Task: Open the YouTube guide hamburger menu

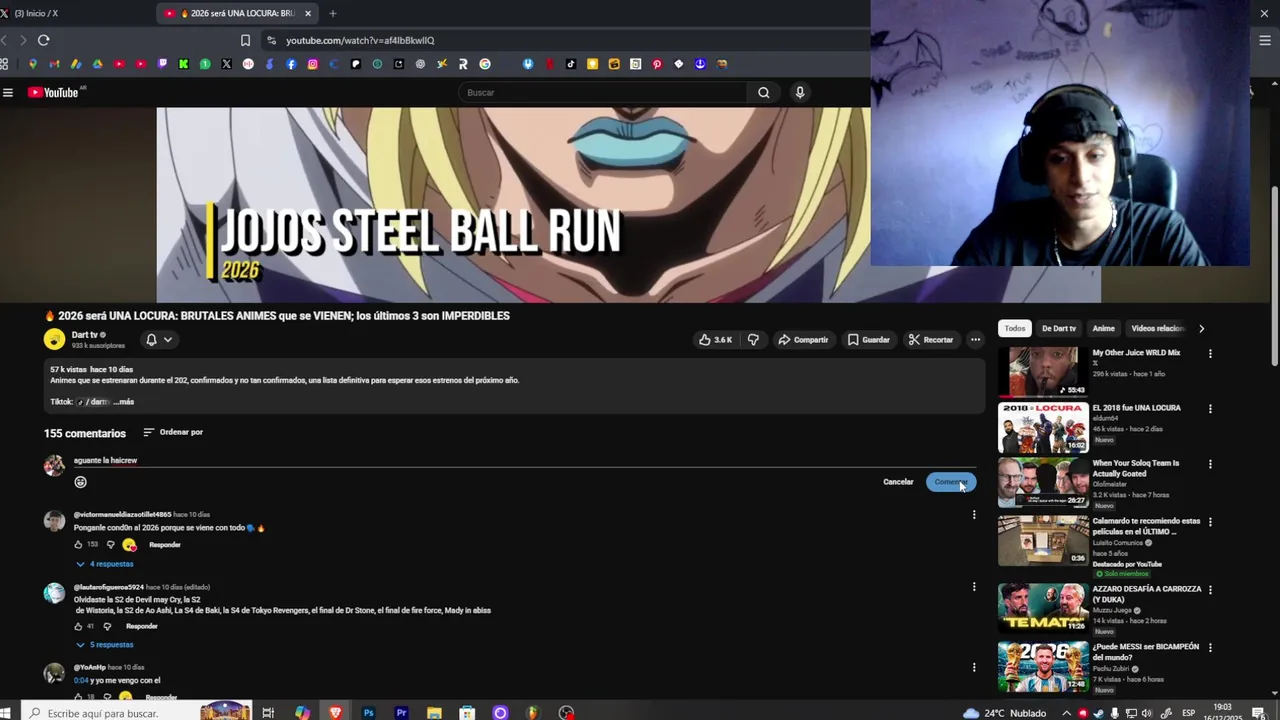Action: point(8,92)
